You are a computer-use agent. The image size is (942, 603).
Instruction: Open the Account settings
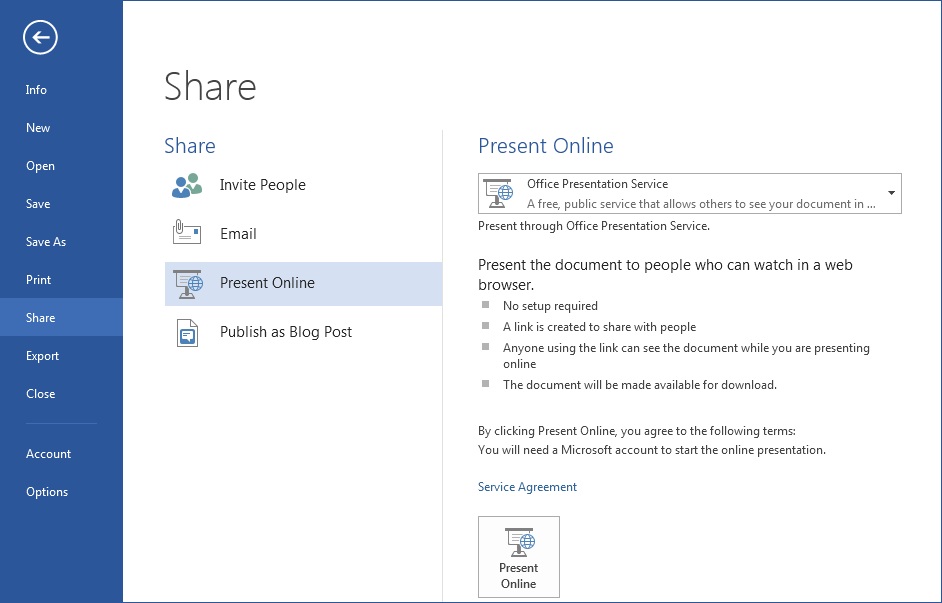[48, 453]
